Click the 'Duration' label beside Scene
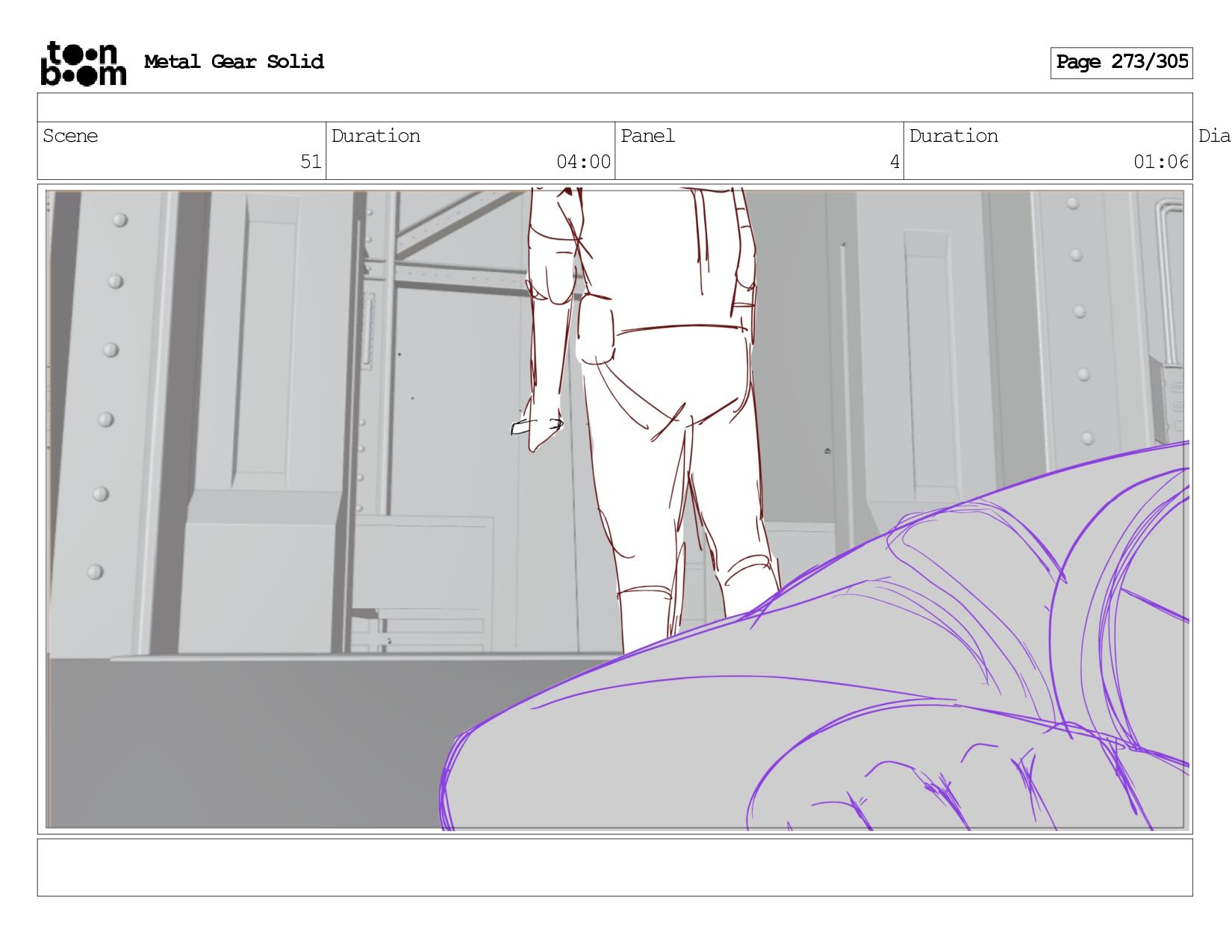This screenshot has height=952, width=1232. 376,136
